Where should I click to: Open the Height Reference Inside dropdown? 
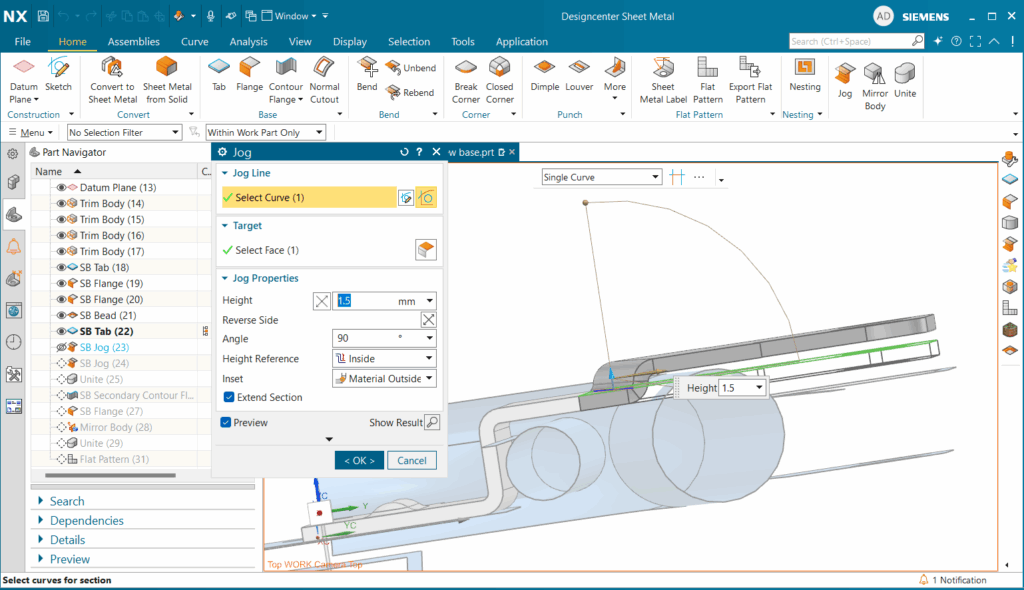click(384, 359)
